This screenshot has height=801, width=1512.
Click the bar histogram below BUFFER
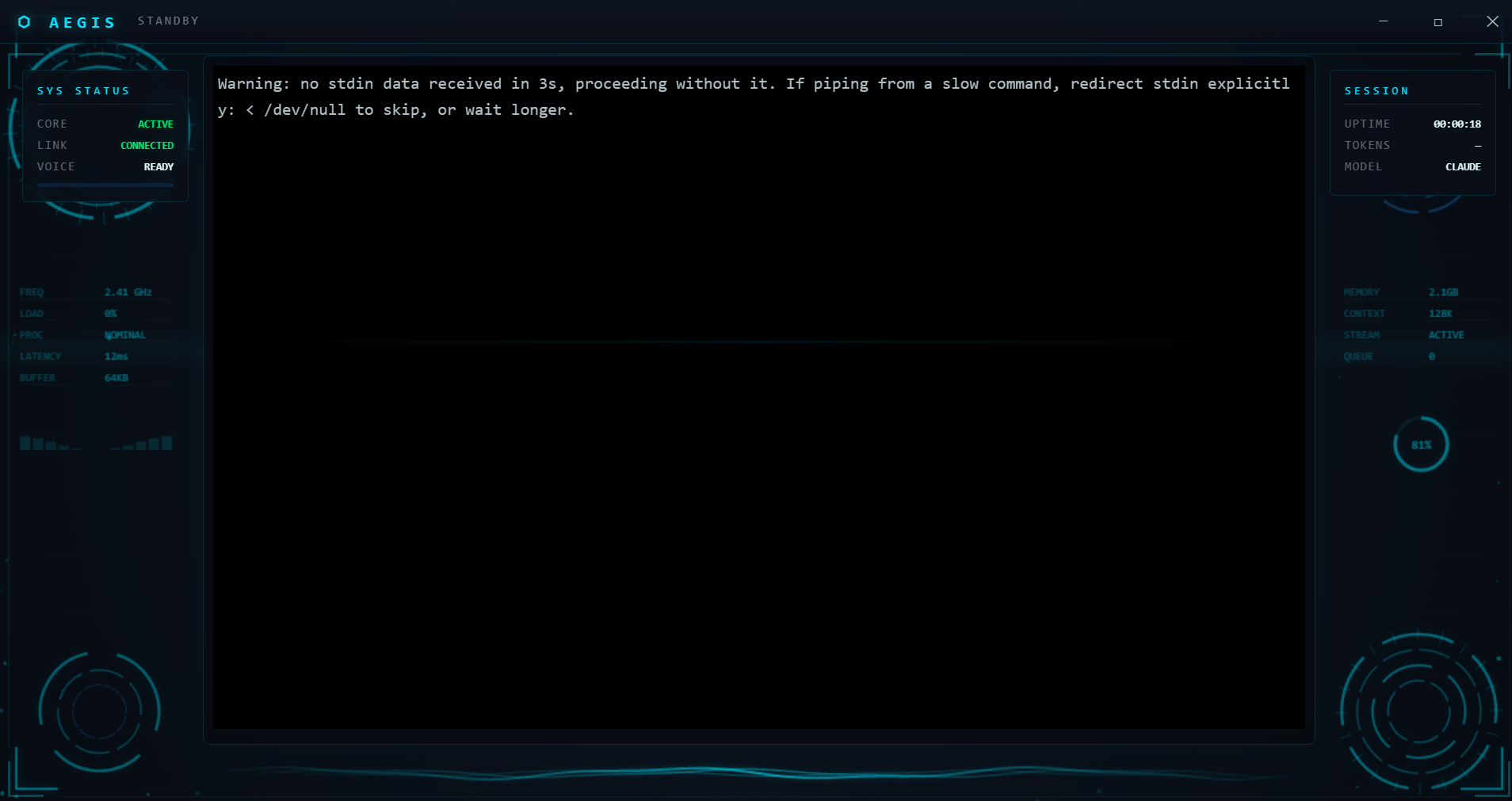(96, 444)
